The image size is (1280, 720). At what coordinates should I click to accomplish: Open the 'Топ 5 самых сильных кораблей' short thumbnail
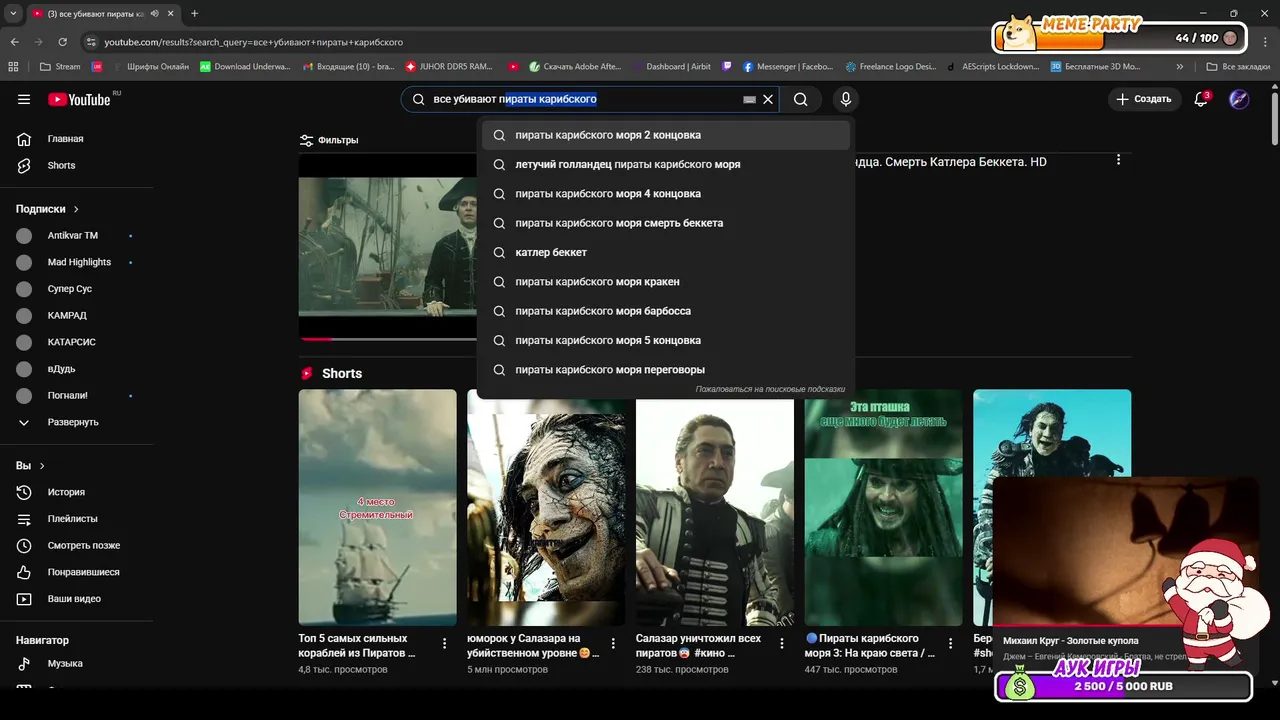point(378,507)
